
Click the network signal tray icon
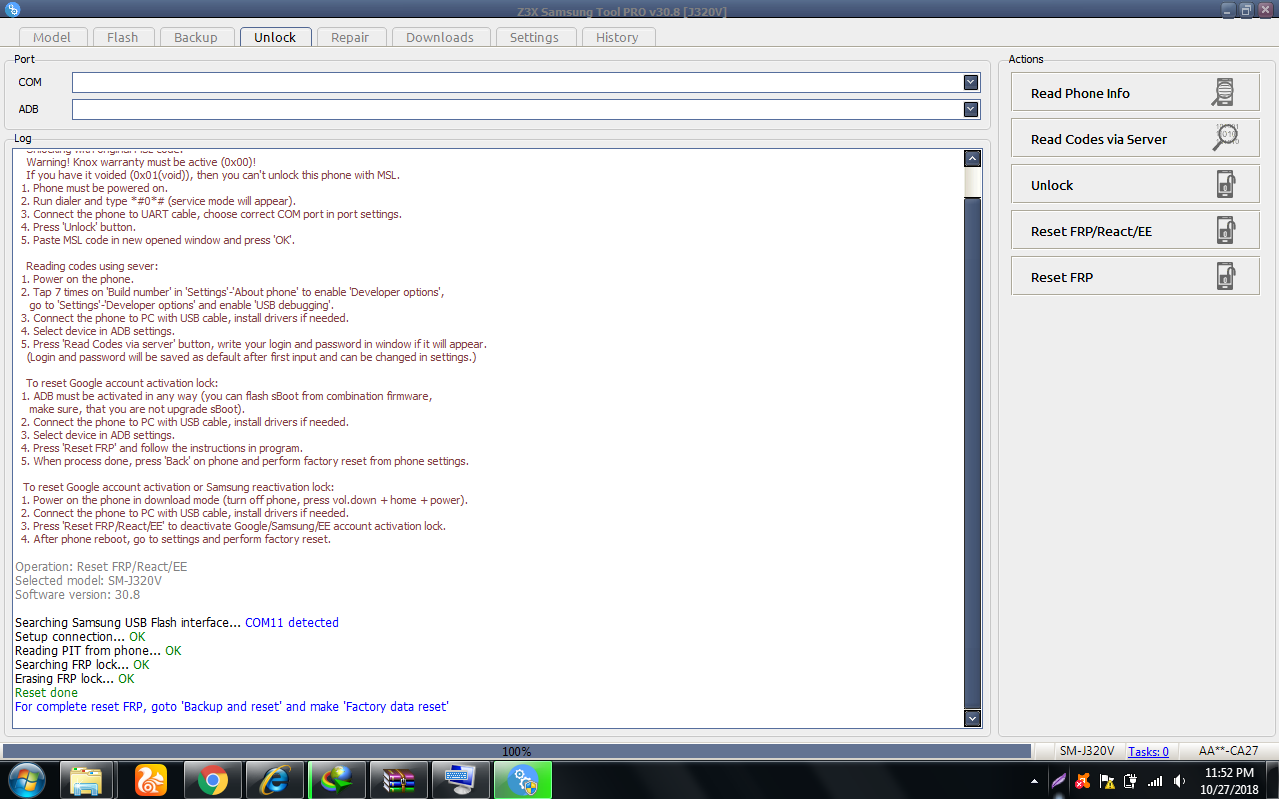[x=1155, y=781]
